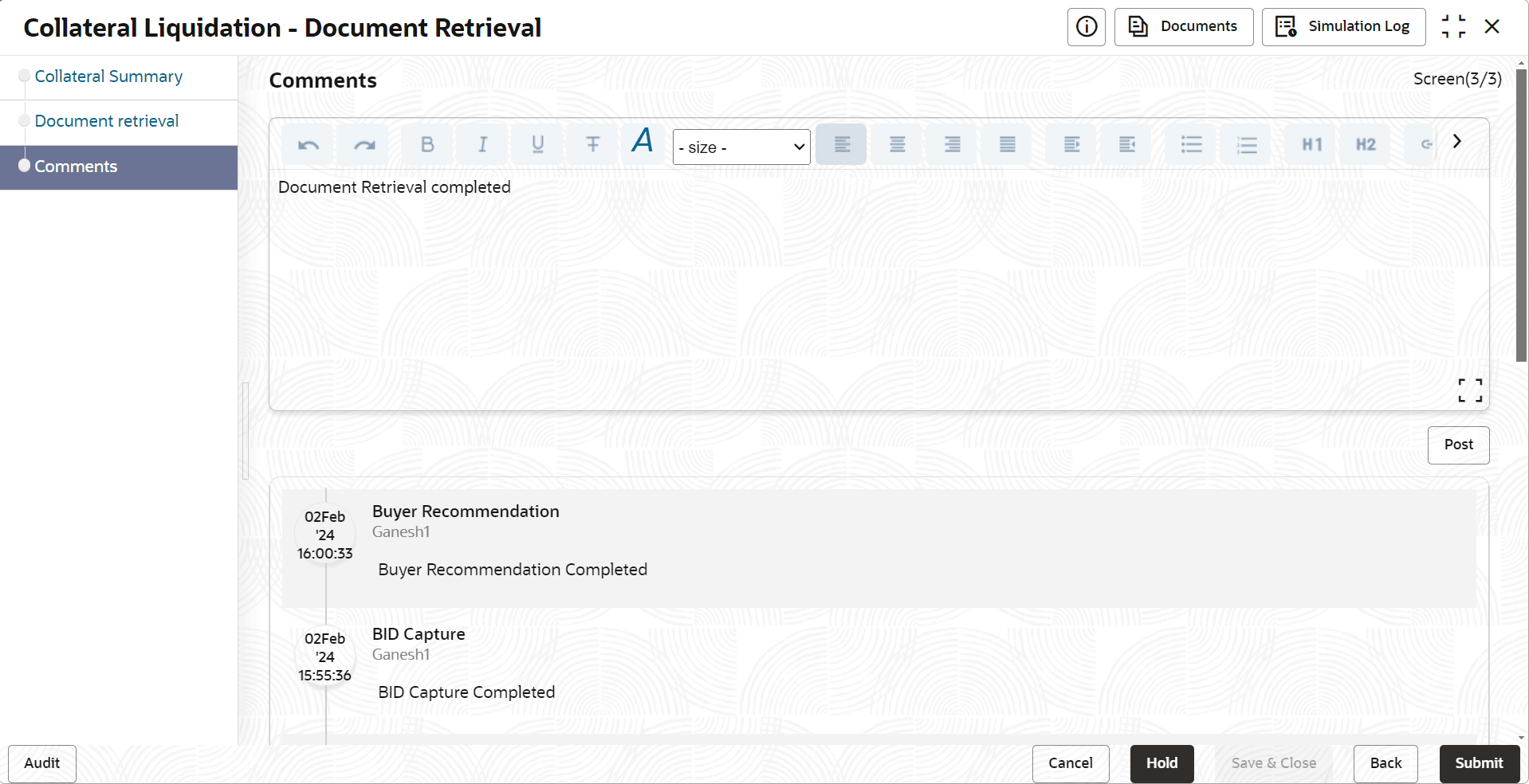Open the information icon in header
1529x784 pixels.
click(1087, 27)
